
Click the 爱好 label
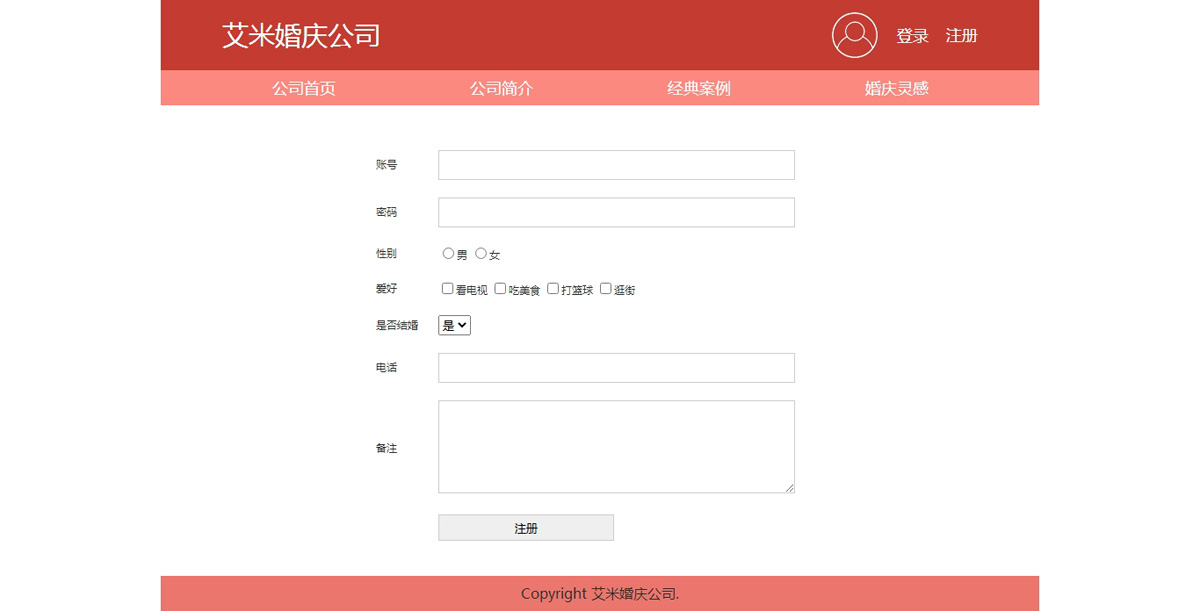(386, 289)
